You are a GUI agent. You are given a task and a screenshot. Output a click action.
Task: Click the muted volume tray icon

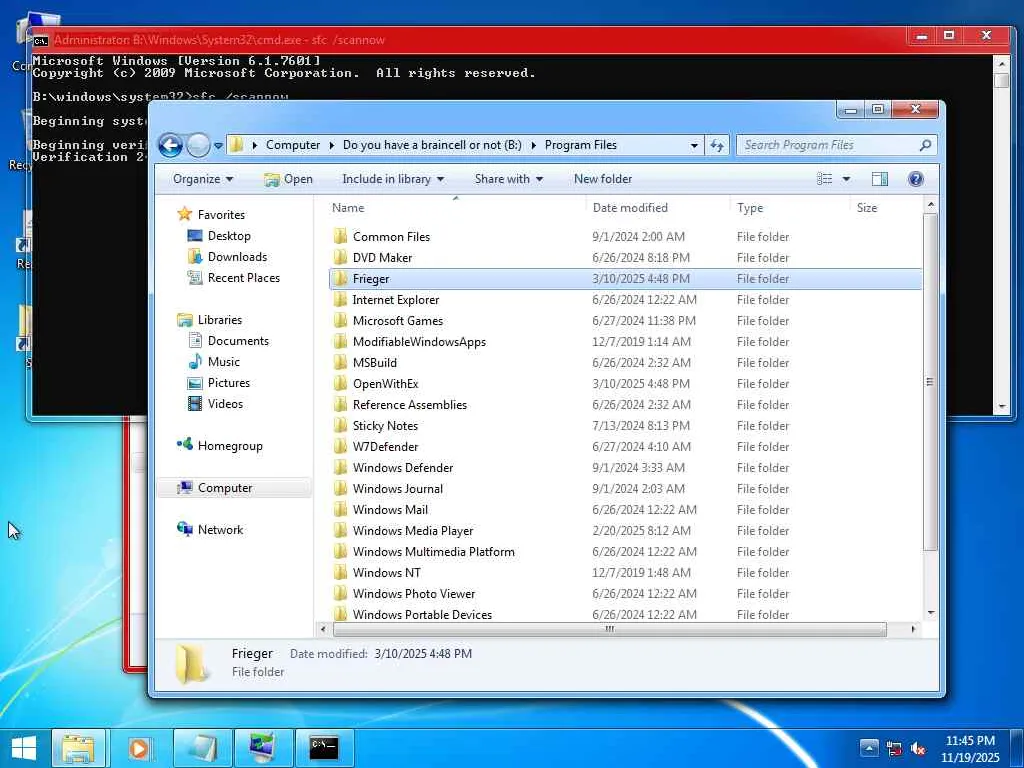918,748
